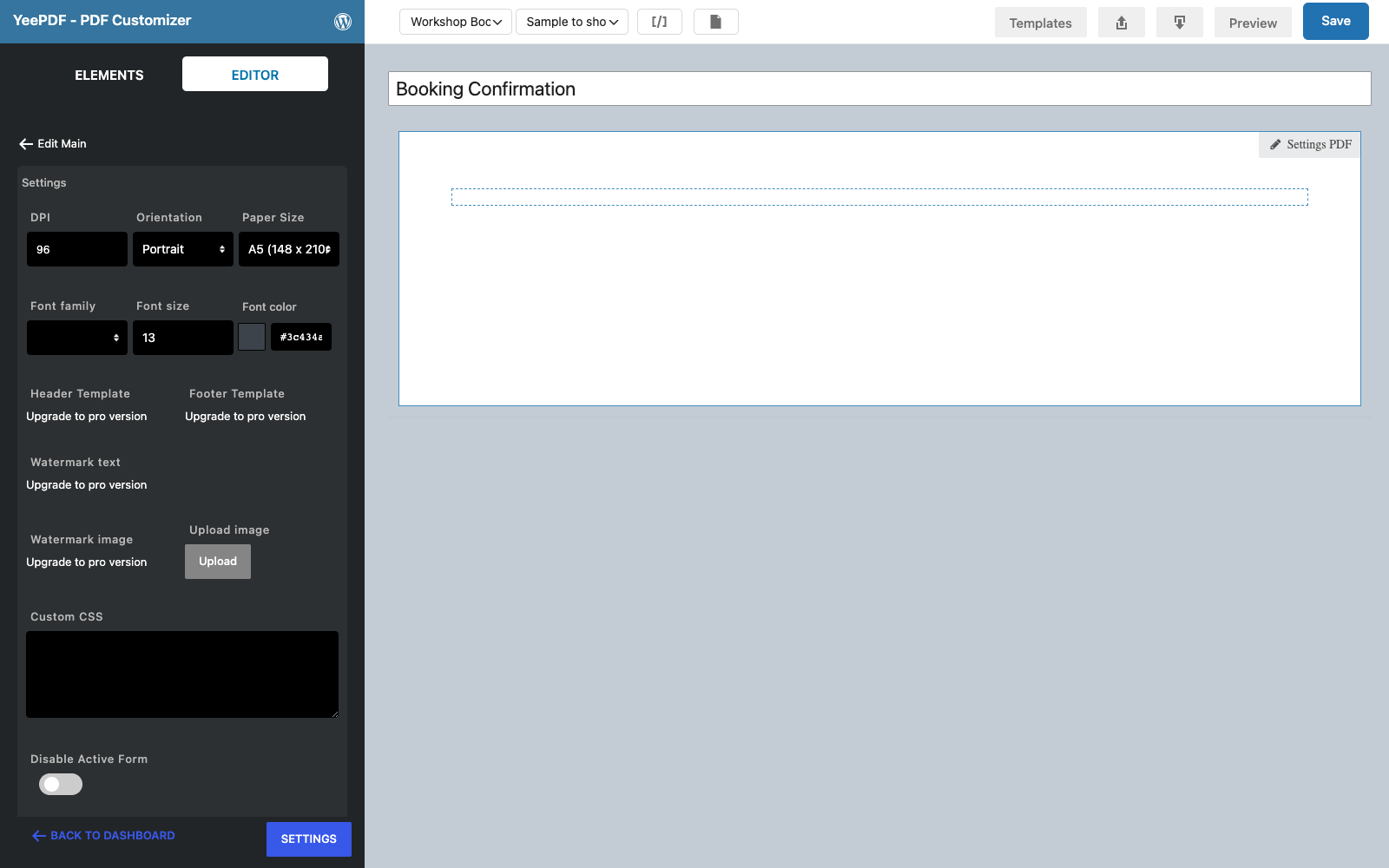Click Watermark text upgrade to pro link
This screenshot has width=1389, height=868.
[87, 485]
